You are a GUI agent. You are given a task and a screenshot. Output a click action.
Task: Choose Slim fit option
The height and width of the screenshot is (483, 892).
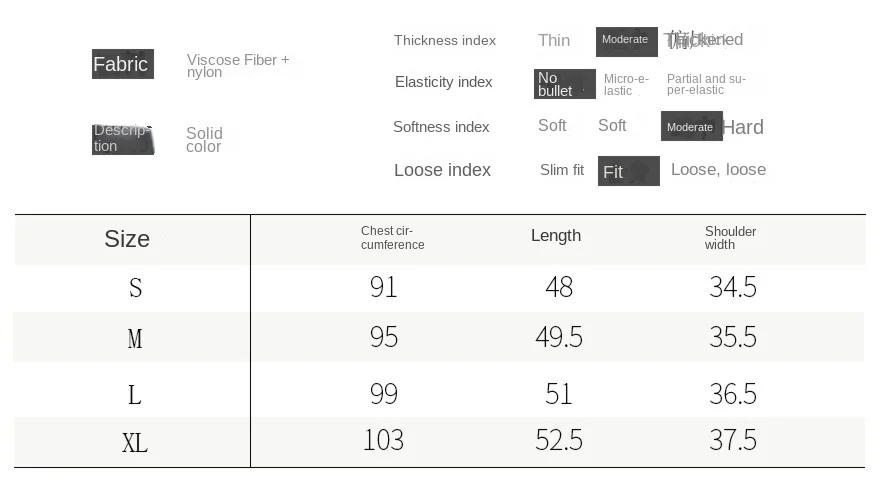(562, 170)
